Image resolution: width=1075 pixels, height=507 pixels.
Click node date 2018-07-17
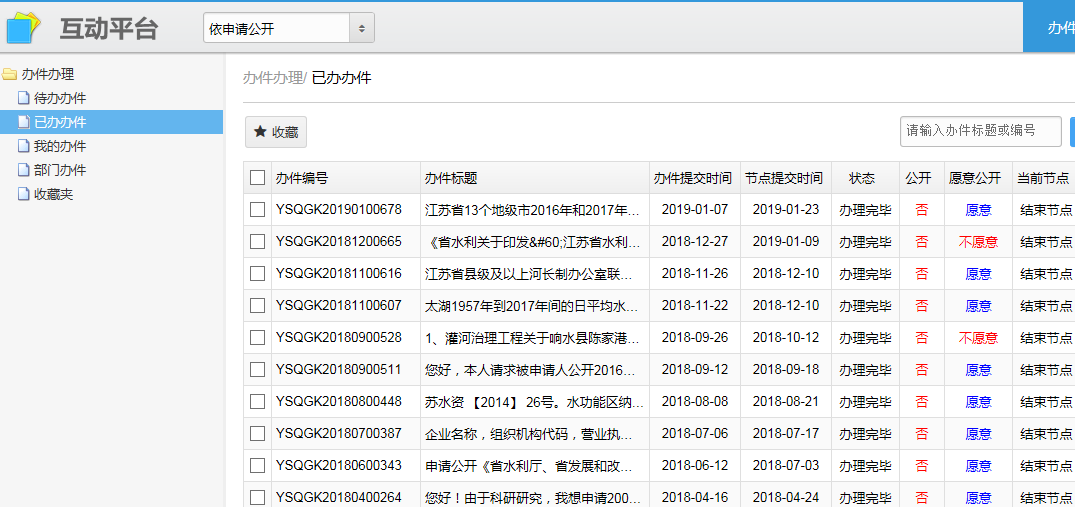(x=786, y=434)
